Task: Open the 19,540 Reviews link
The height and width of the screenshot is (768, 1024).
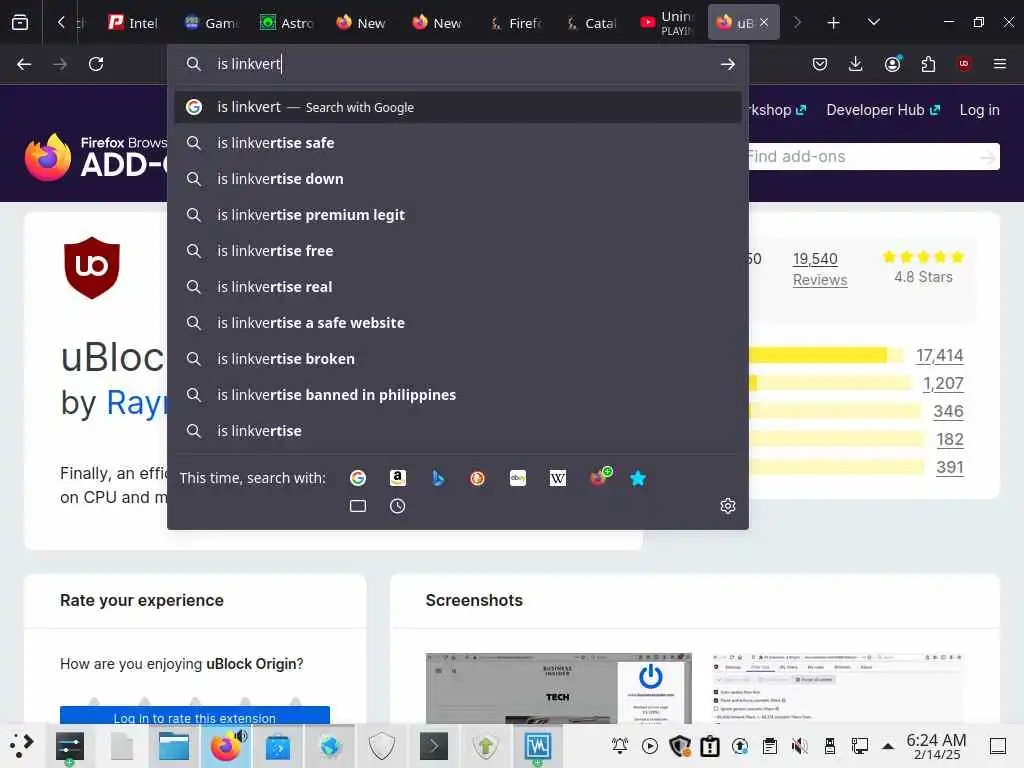Action: click(820, 269)
